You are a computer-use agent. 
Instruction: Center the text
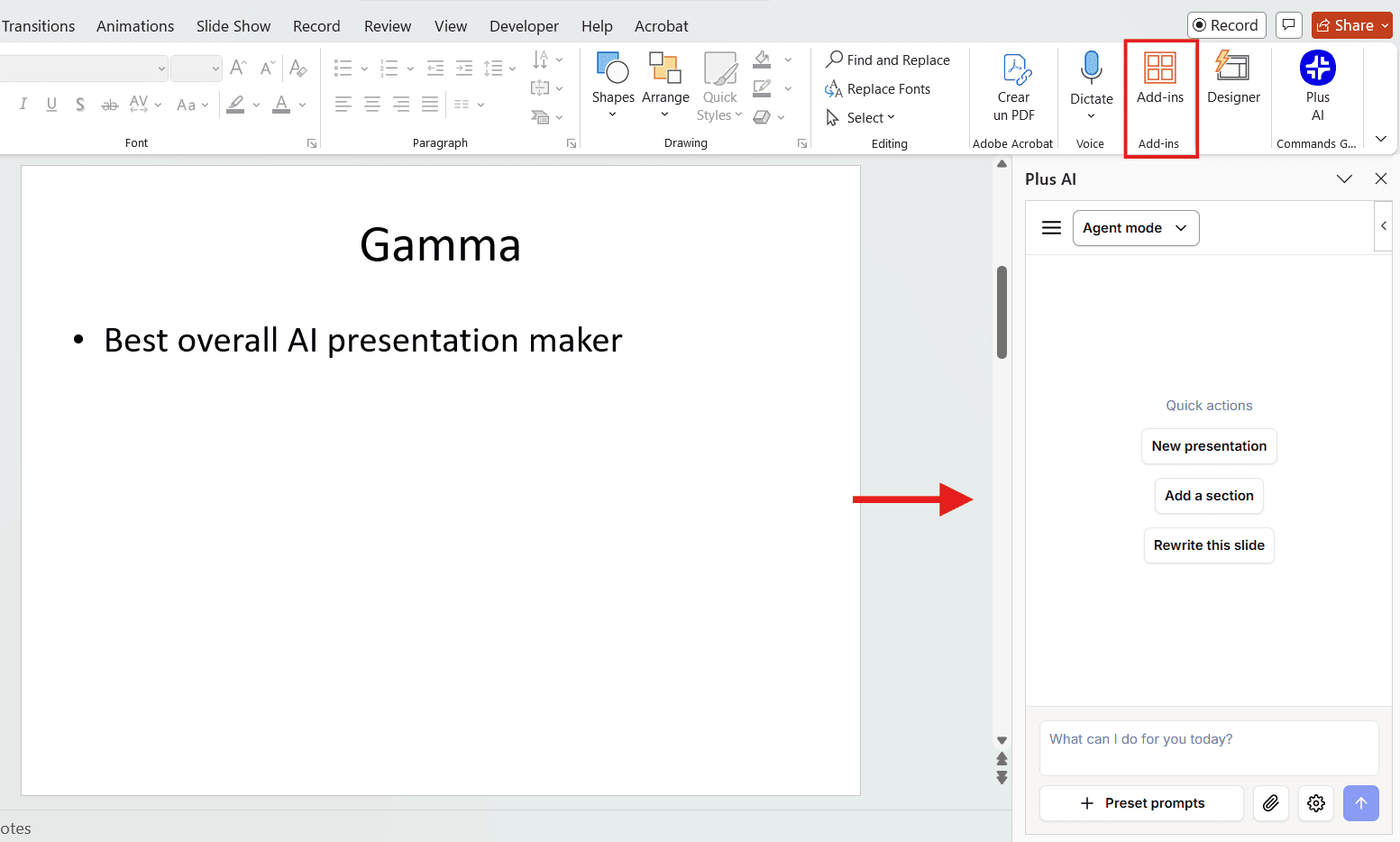pyautogui.click(x=371, y=105)
